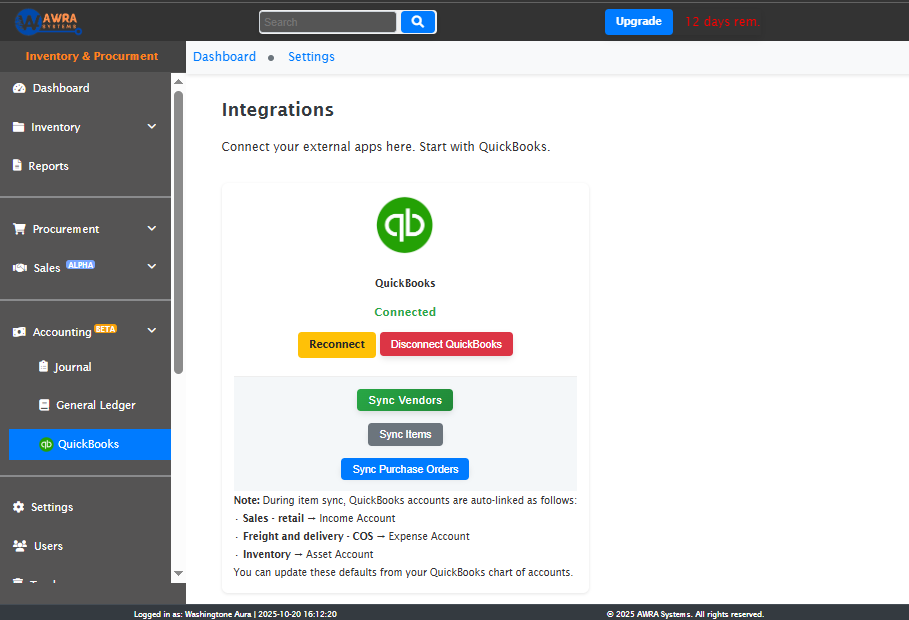This screenshot has height=620, width=909.
Task: Expand the Procurement section
Action: [151, 229]
